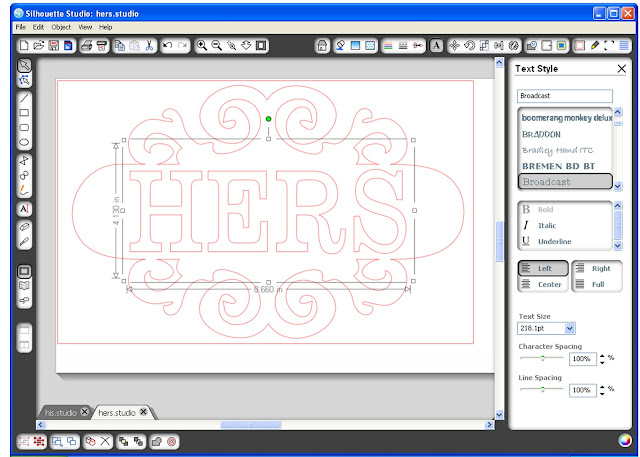Delete the selection with the X icon
Image resolution: width=640 pixels, height=457 pixels.
(105, 441)
